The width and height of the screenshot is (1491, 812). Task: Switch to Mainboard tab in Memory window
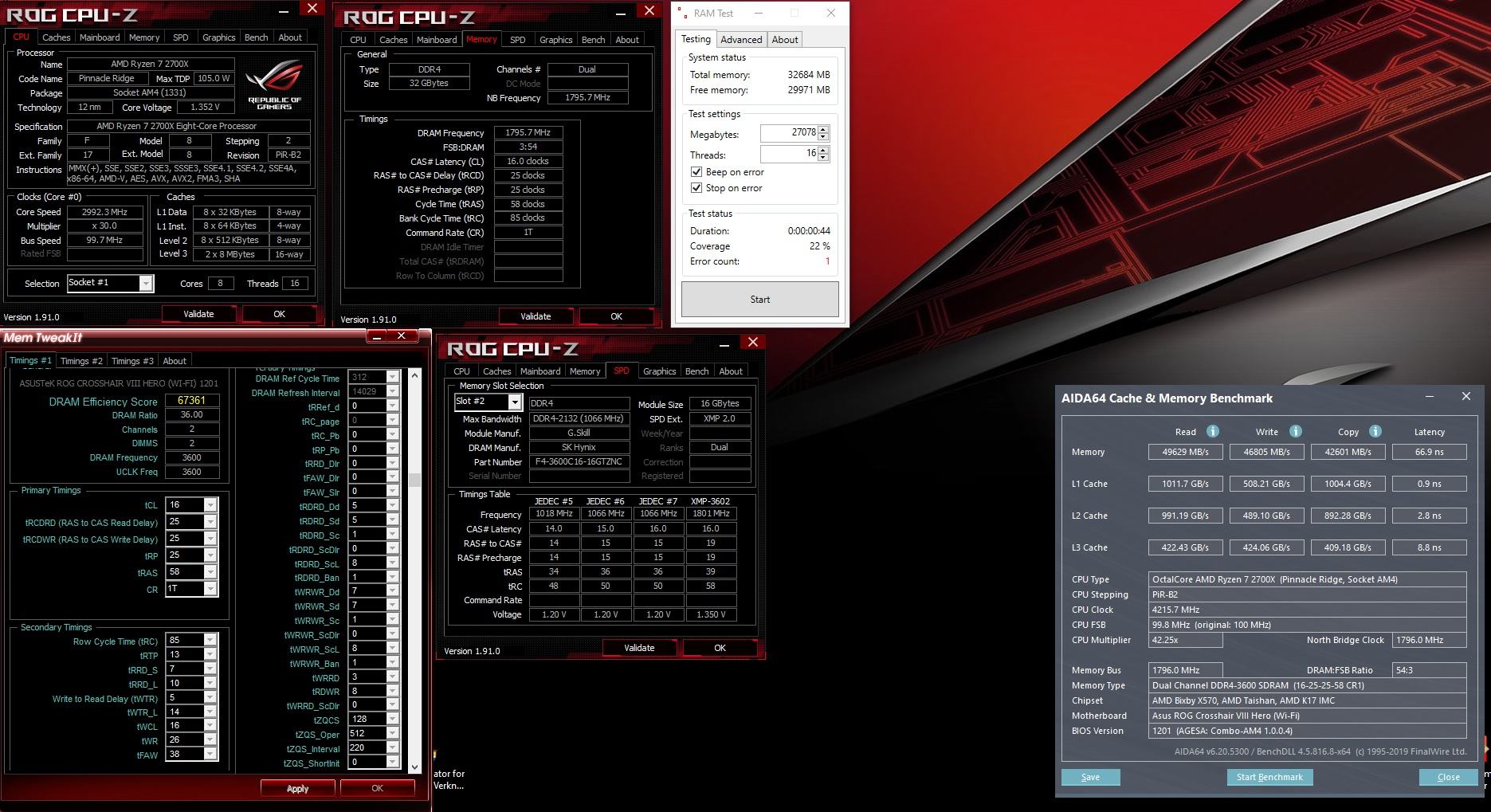click(x=437, y=40)
